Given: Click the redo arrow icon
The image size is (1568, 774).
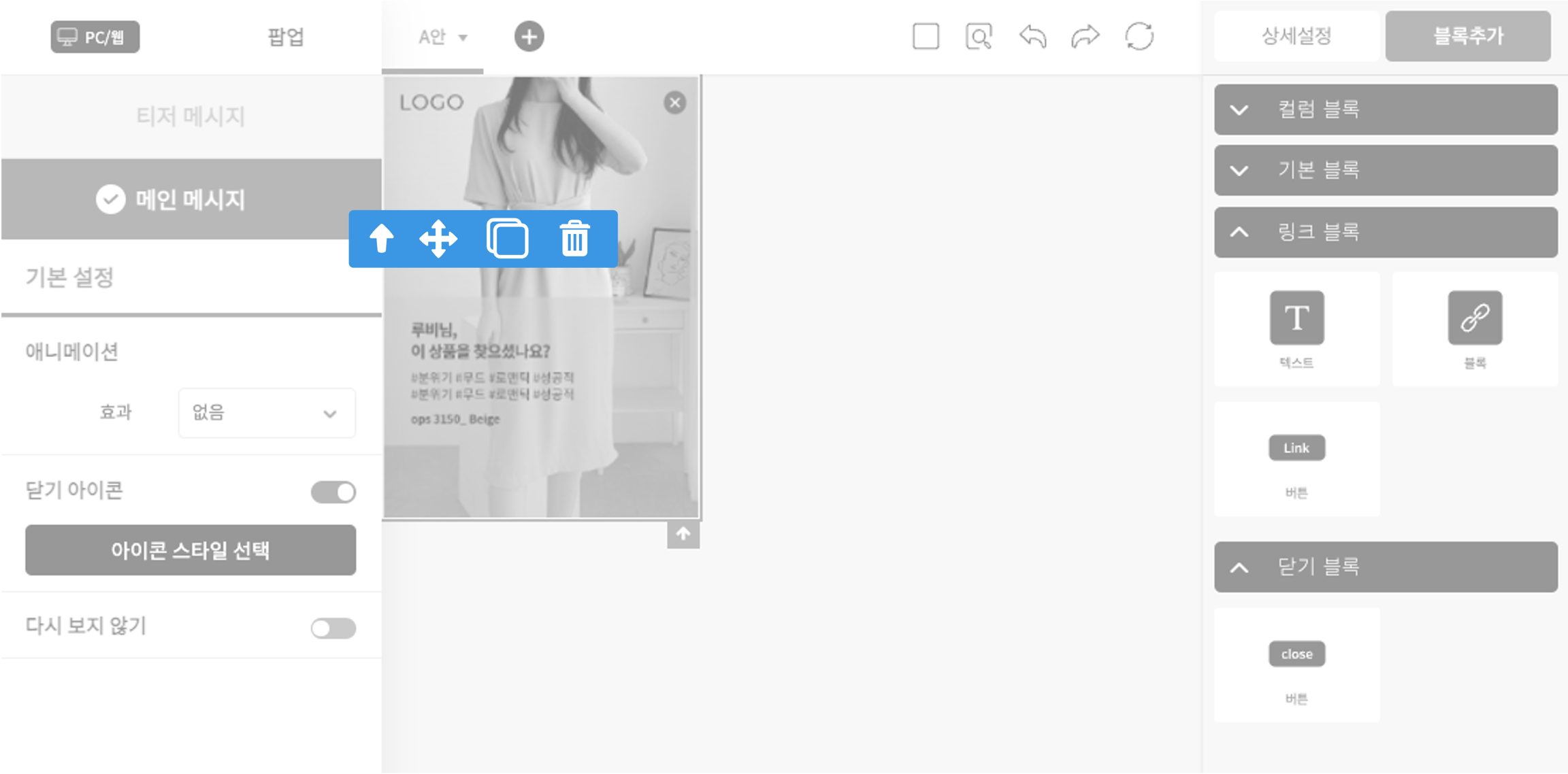Looking at the screenshot, I should click(1085, 37).
